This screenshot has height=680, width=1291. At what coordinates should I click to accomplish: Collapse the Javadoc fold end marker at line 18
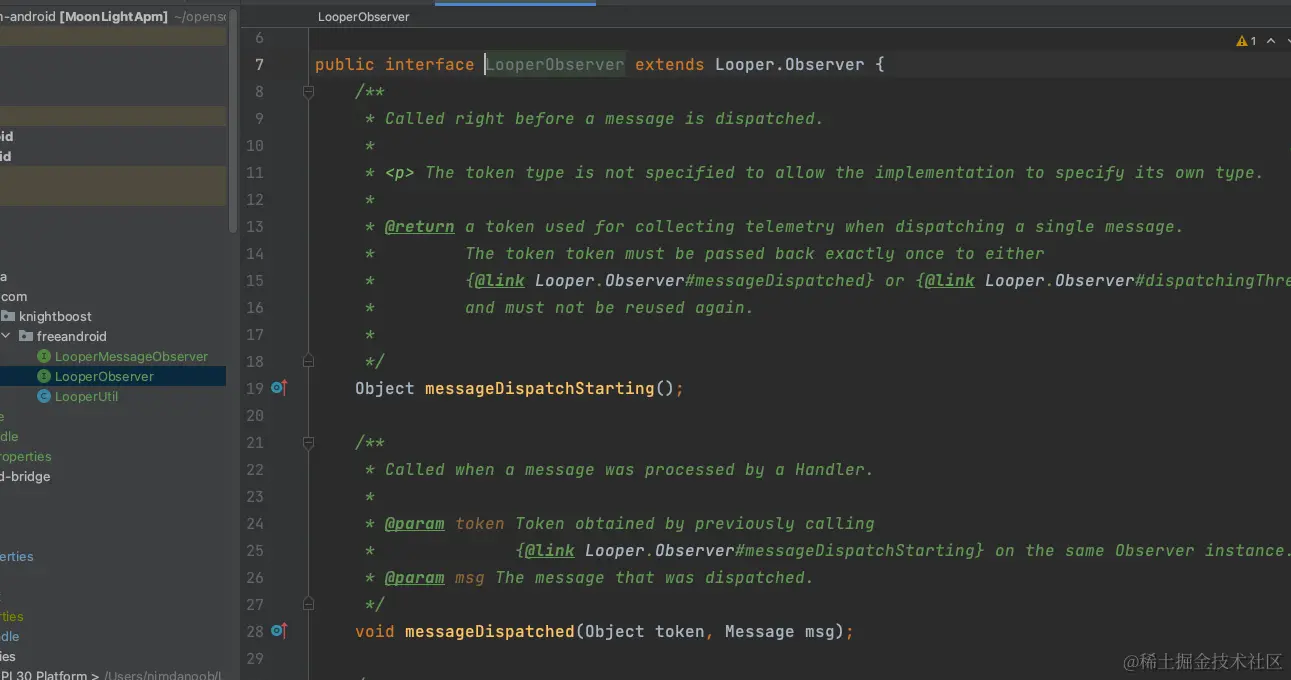pos(308,361)
